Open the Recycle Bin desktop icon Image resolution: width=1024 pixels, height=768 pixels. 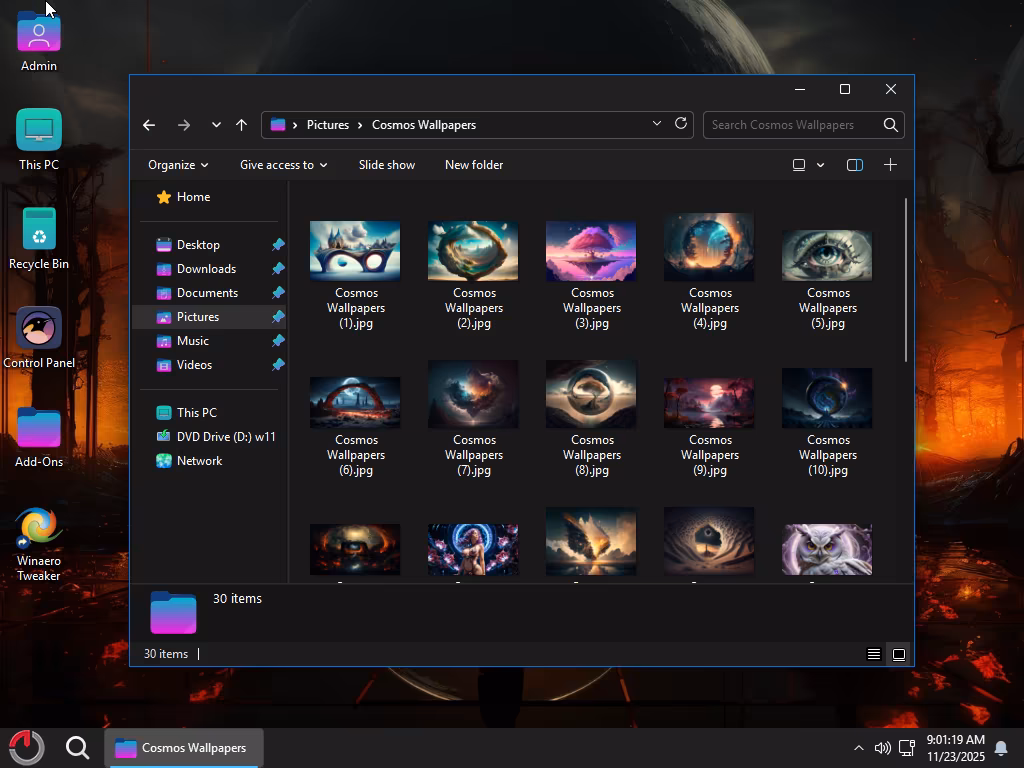click(39, 231)
